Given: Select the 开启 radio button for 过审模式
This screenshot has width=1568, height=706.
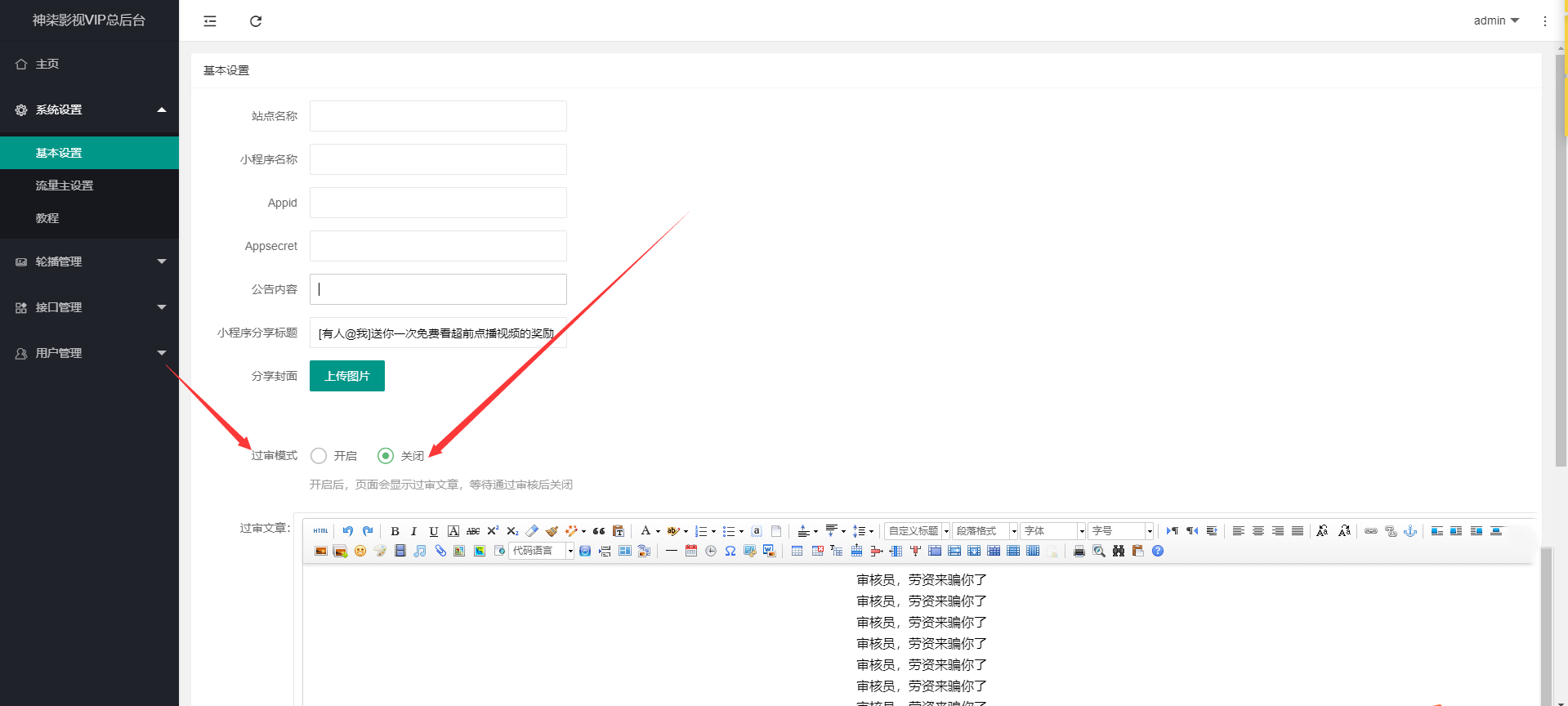Looking at the screenshot, I should [319, 456].
